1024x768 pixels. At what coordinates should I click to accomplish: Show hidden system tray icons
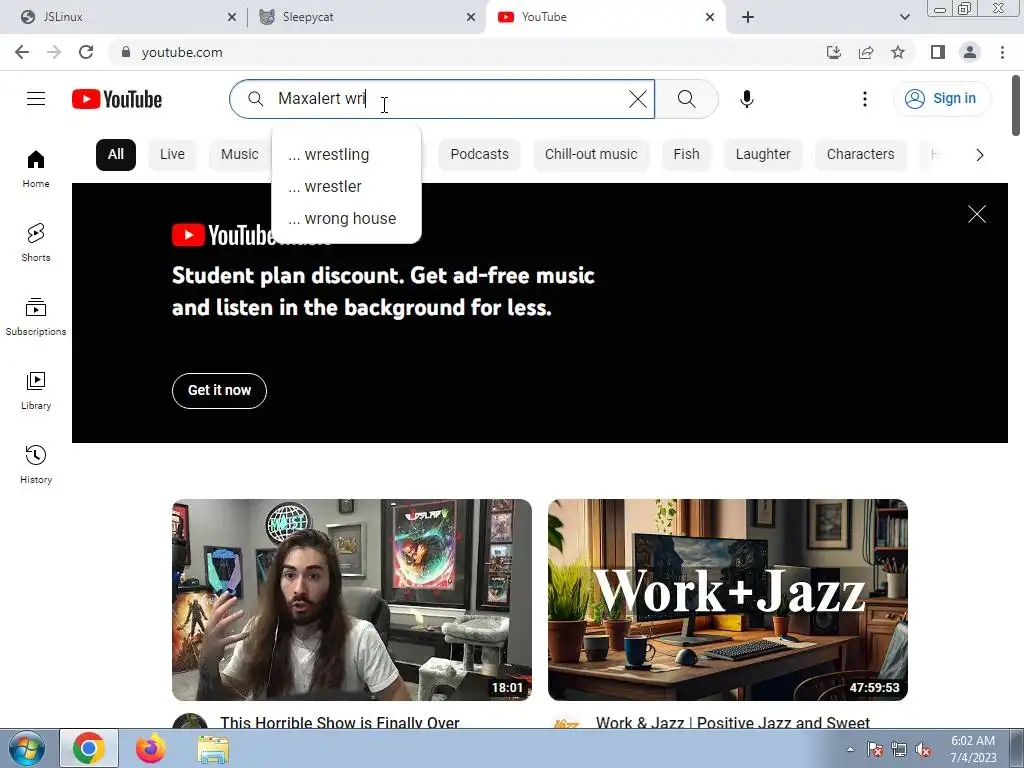850,749
